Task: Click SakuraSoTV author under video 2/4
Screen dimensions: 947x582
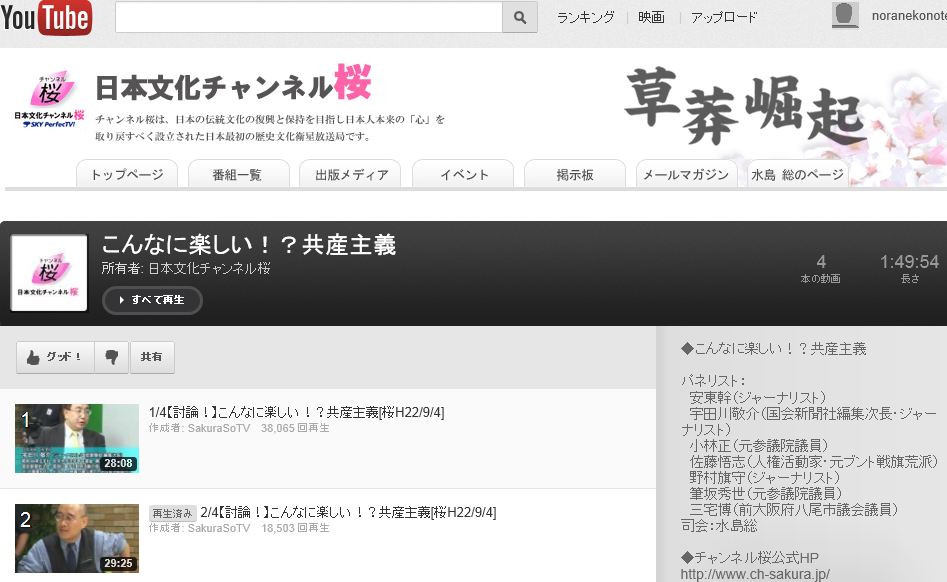Action: [219, 528]
